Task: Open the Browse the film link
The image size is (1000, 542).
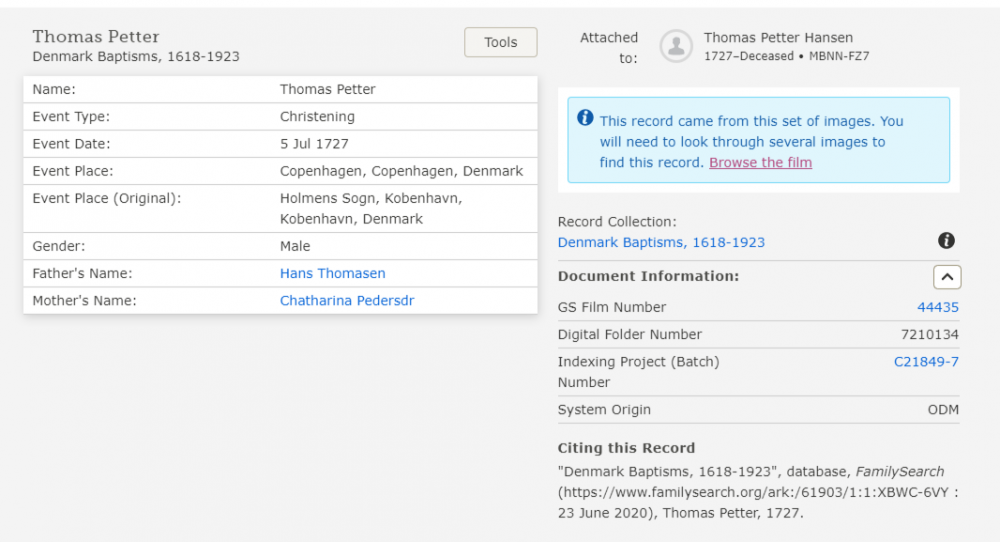Action: coord(760,163)
